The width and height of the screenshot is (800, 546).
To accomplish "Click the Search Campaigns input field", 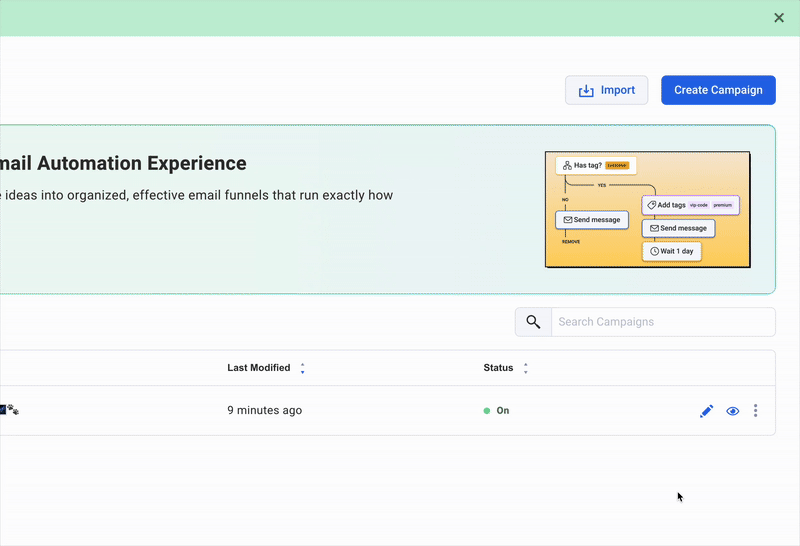I will [x=662, y=322].
